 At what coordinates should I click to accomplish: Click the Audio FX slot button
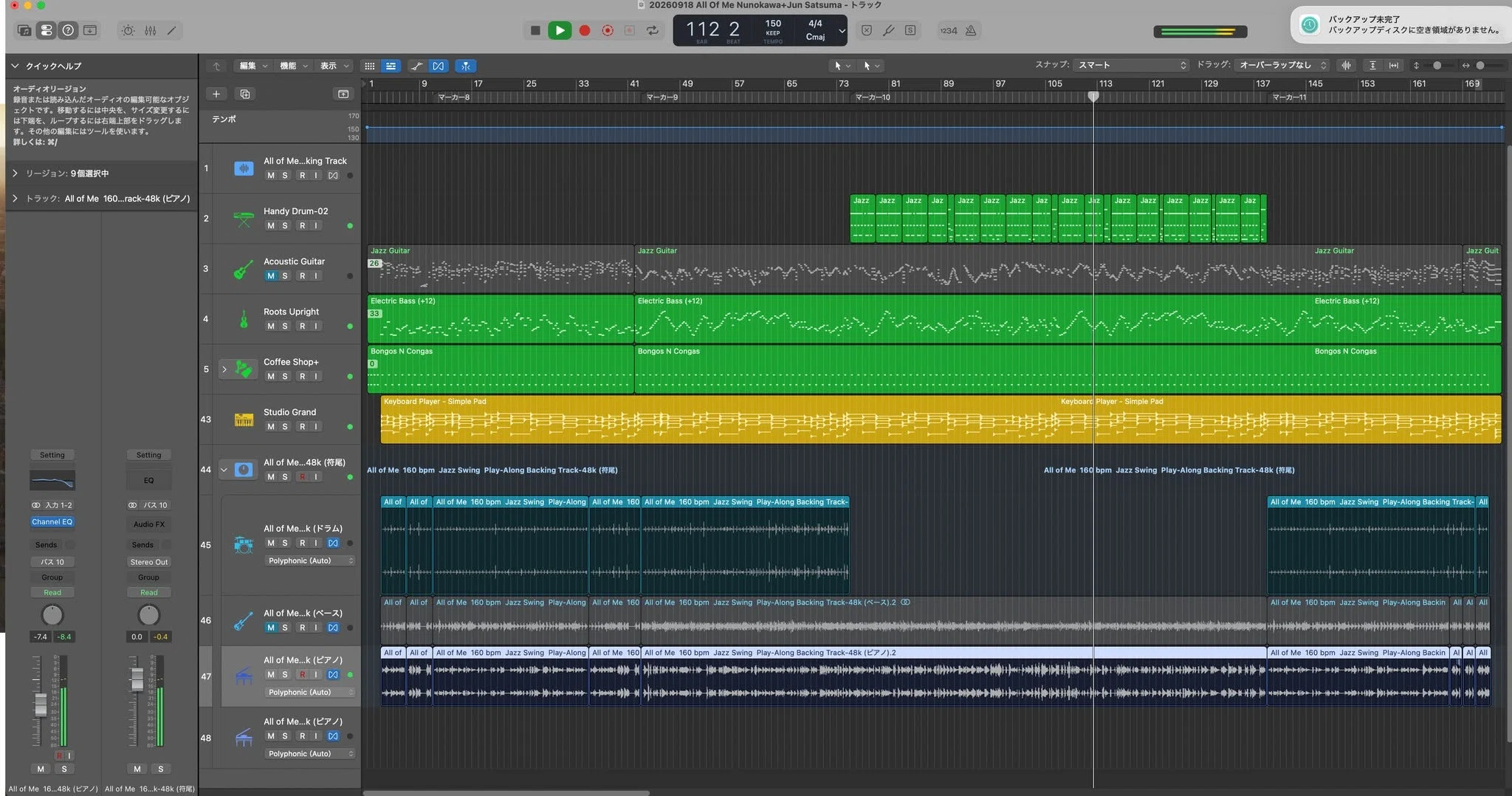click(x=148, y=524)
